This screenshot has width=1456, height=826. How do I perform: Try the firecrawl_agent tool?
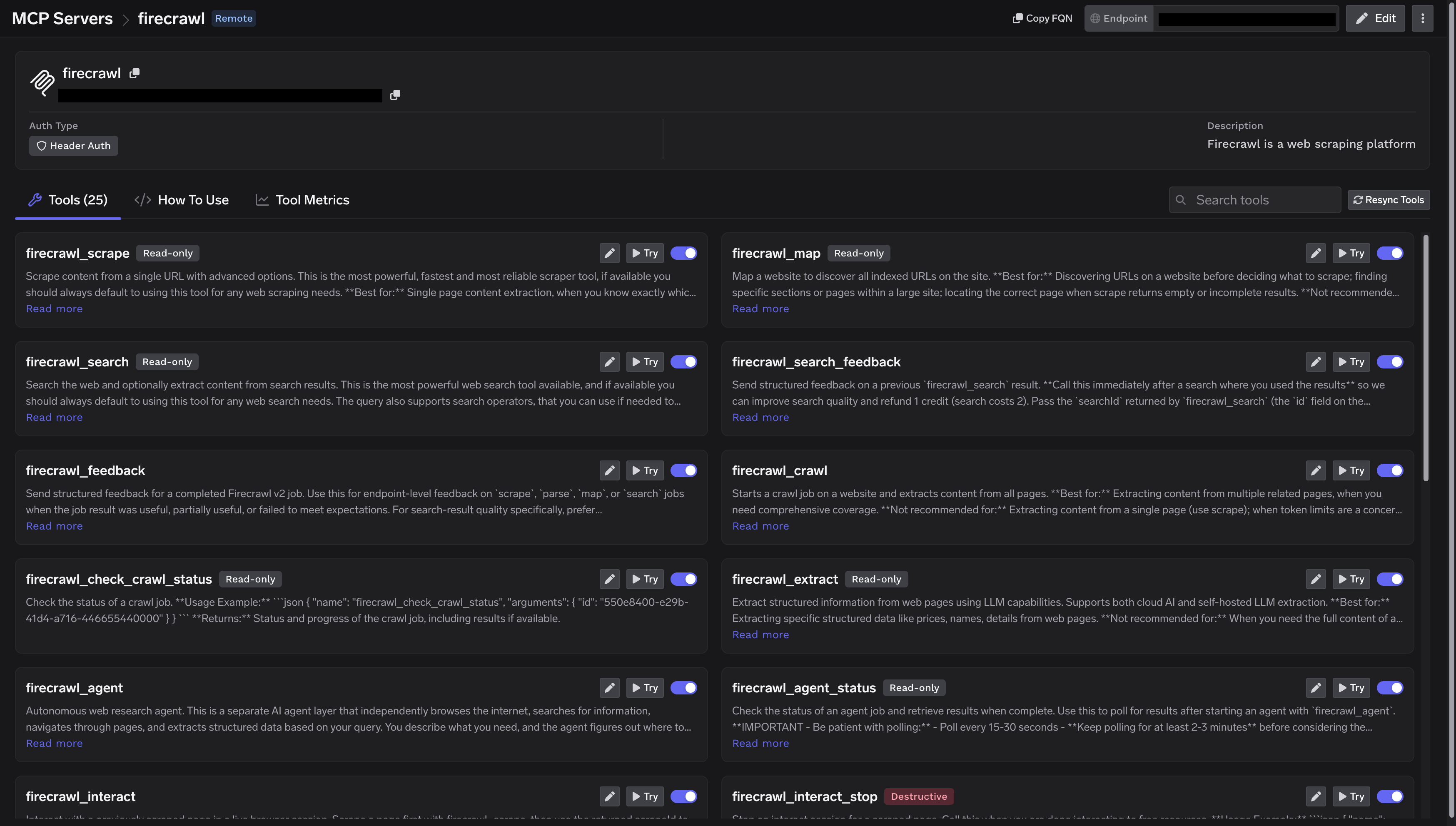click(645, 688)
